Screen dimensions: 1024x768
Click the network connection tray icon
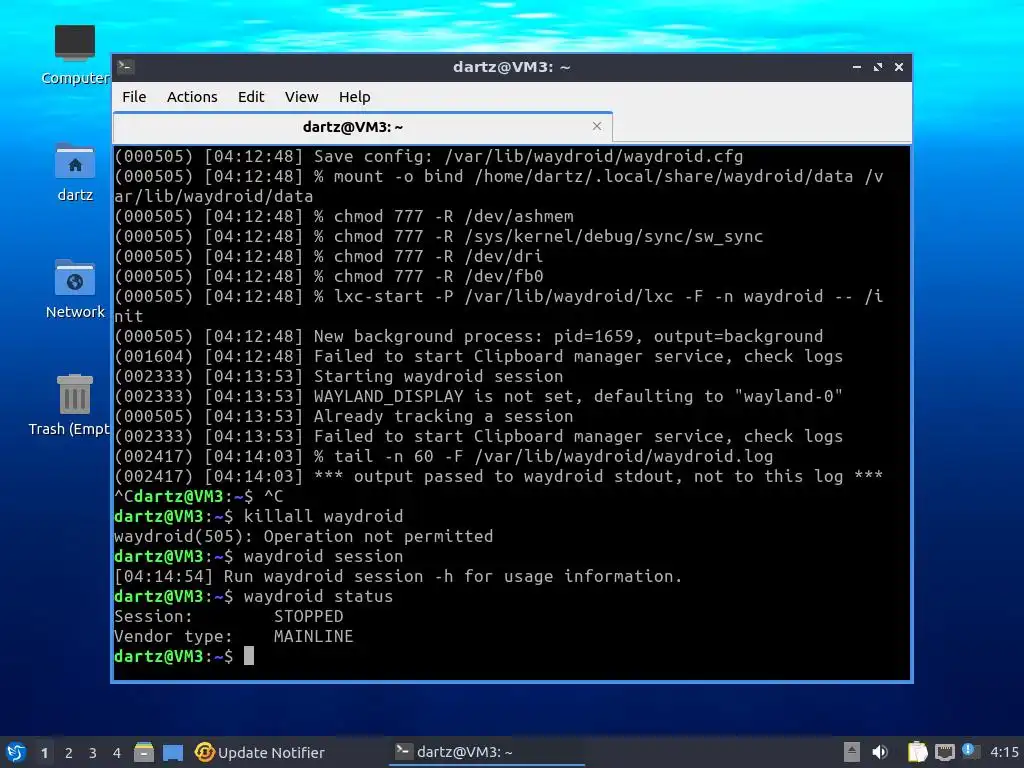coord(944,752)
